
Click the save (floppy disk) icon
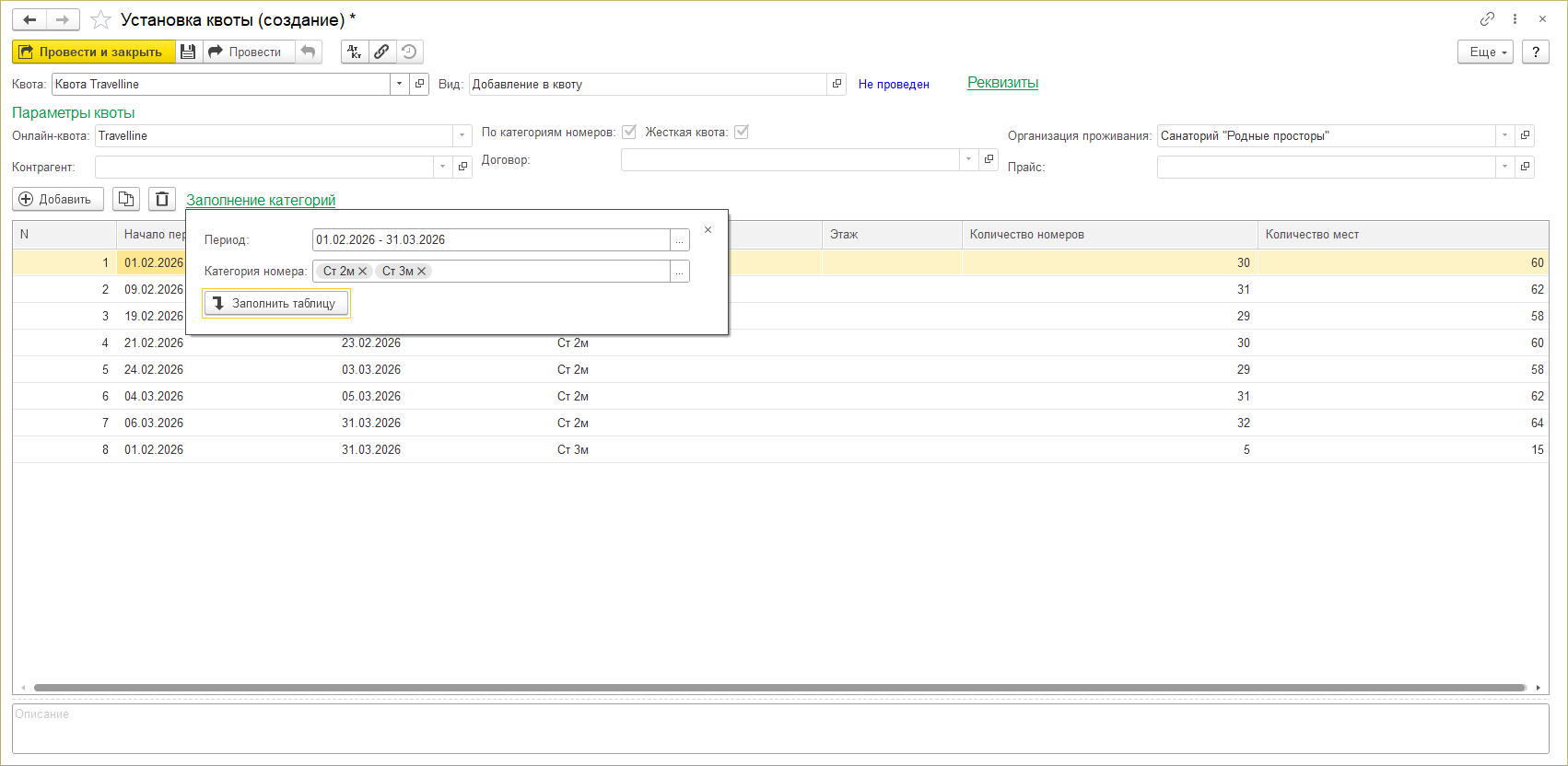(188, 52)
